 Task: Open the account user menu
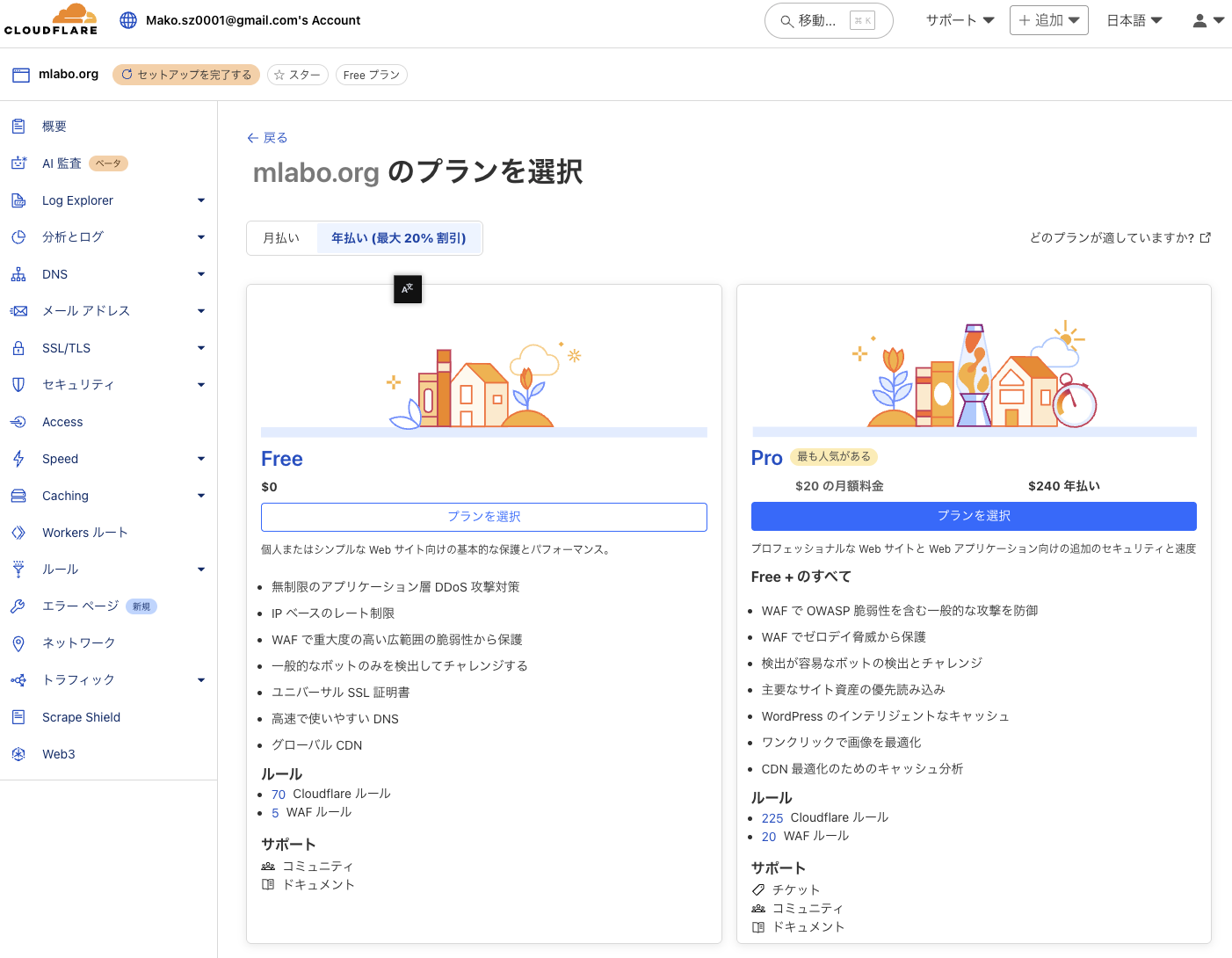[1207, 19]
